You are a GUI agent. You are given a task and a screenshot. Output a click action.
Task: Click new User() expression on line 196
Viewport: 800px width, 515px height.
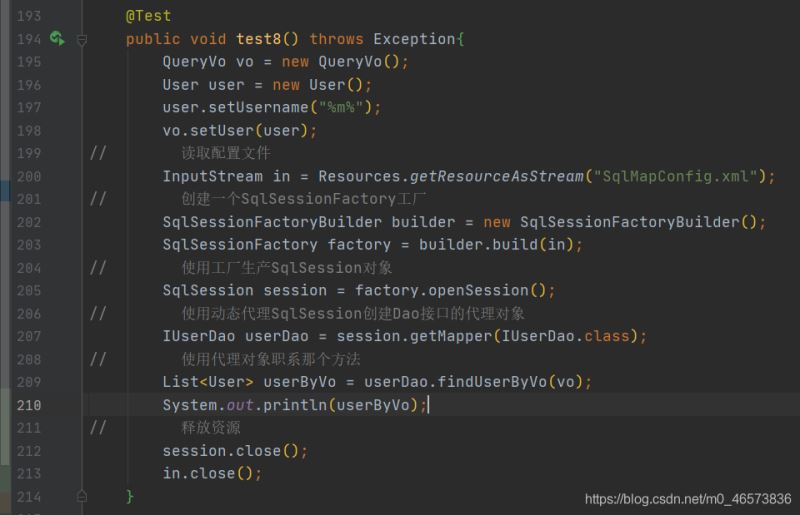coord(317,85)
